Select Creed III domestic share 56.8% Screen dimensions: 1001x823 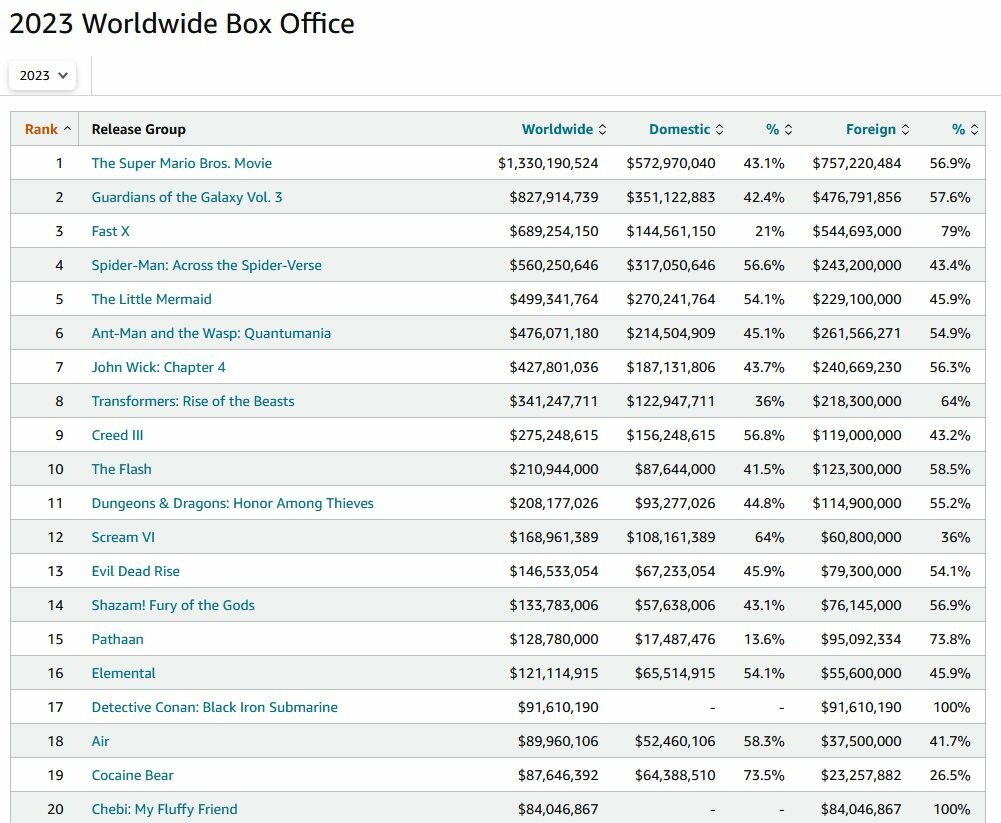[x=764, y=435]
